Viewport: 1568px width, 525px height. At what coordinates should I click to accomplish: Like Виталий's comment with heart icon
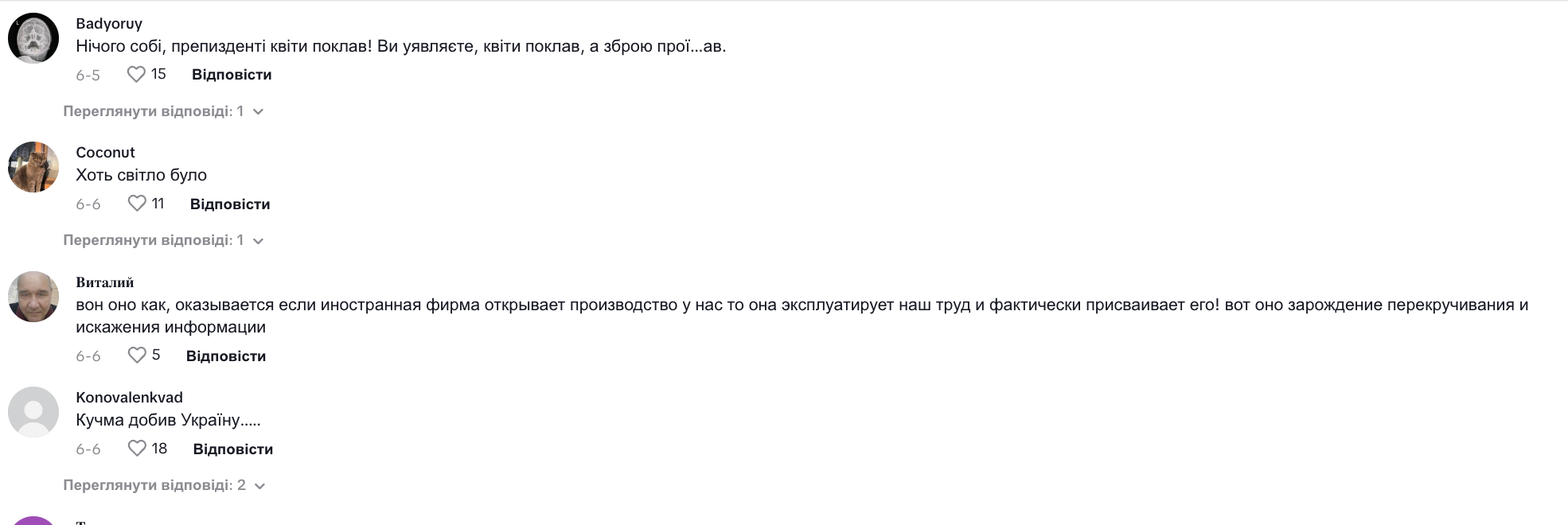[137, 355]
